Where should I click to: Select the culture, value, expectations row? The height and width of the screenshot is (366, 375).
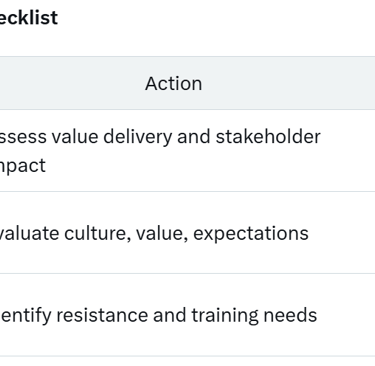[x=187, y=233]
